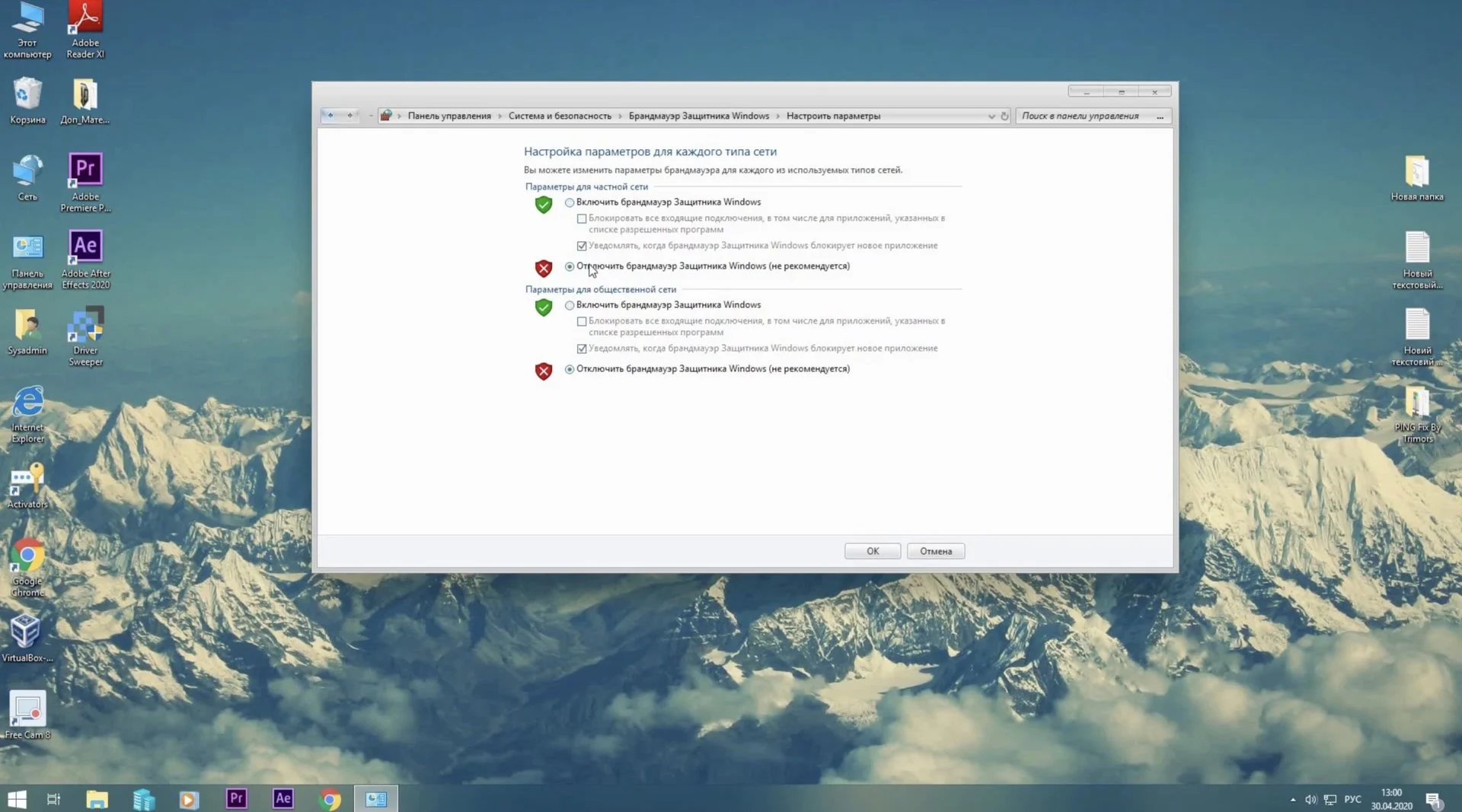Click the speaker volume icon in tray
The image size is (1462, 812).
1310,799
